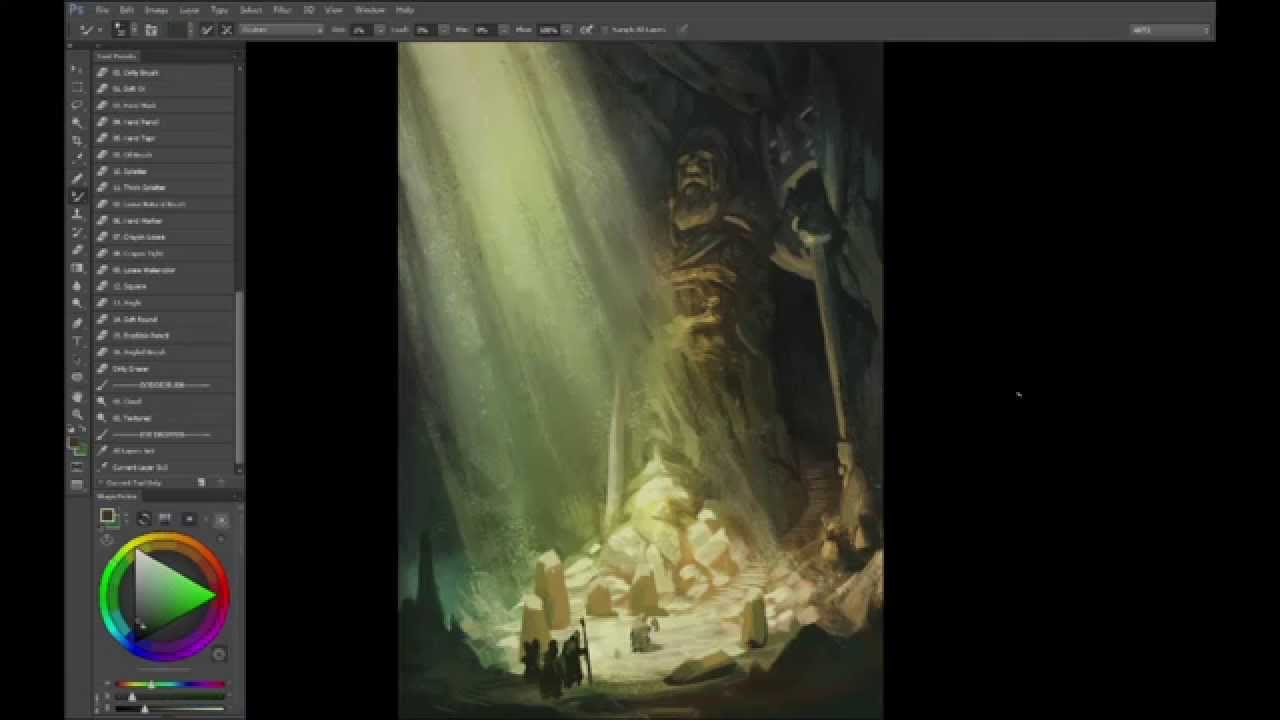This screenshot has width=1280, height=720.
Task: Select the Soft Oil preset
Action: click(x=165, y=89)
